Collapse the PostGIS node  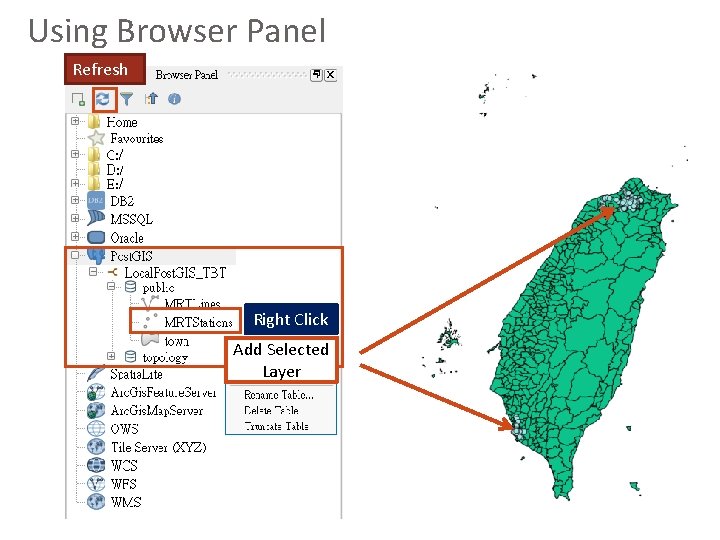click(x=75, y=255)
